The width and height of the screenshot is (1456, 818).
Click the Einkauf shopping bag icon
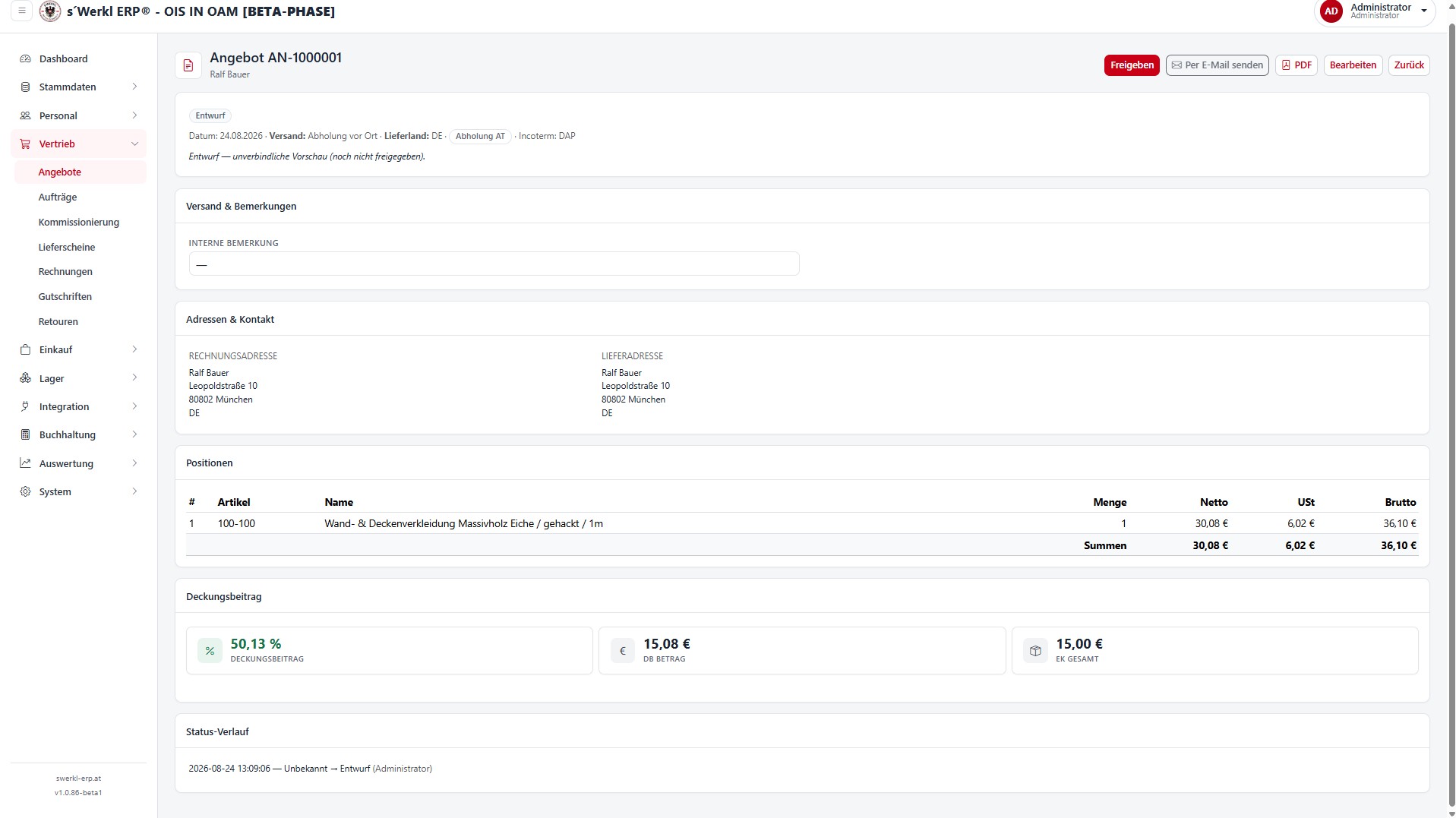point(25,349)
